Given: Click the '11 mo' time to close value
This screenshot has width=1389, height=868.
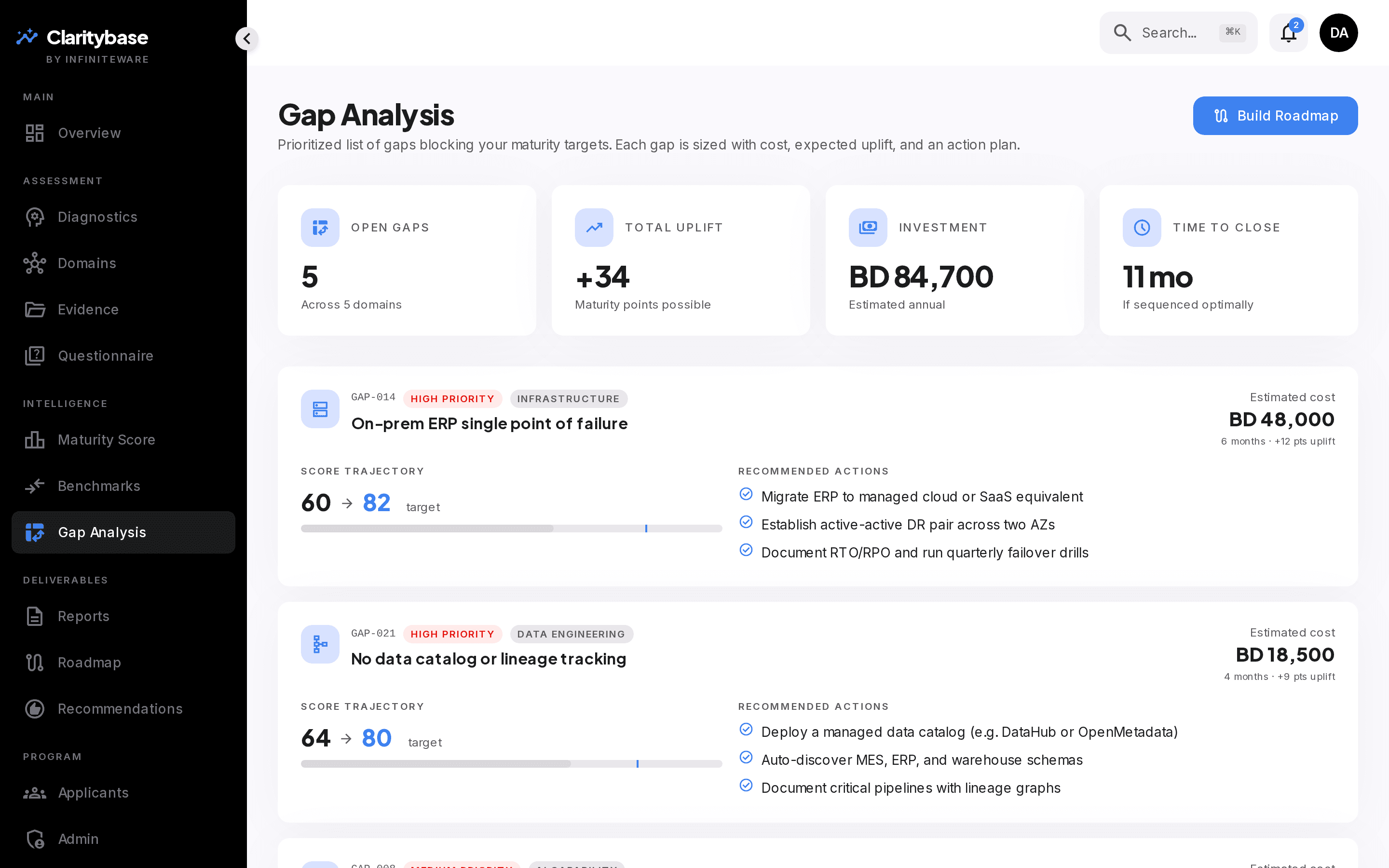Looking at the screenshot, I should [1157, 277].
